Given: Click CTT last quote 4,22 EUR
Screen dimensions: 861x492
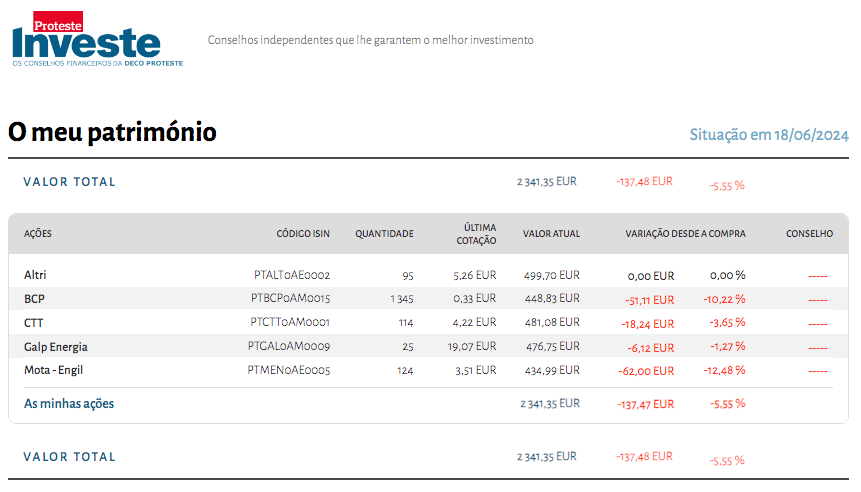Looking at the screenshot, I should (474, 322).
